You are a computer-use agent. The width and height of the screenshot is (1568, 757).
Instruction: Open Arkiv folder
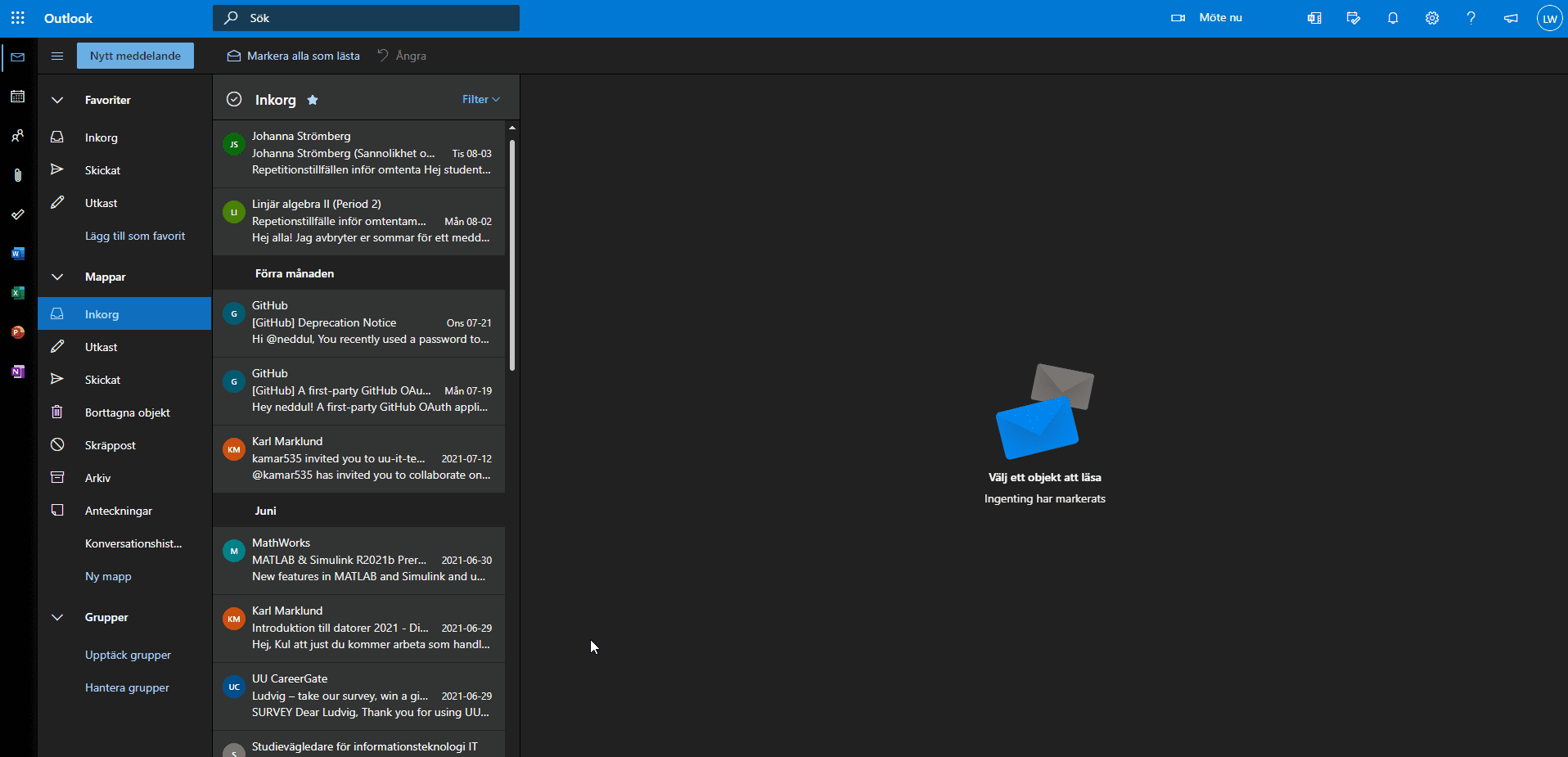pos(124,478)
